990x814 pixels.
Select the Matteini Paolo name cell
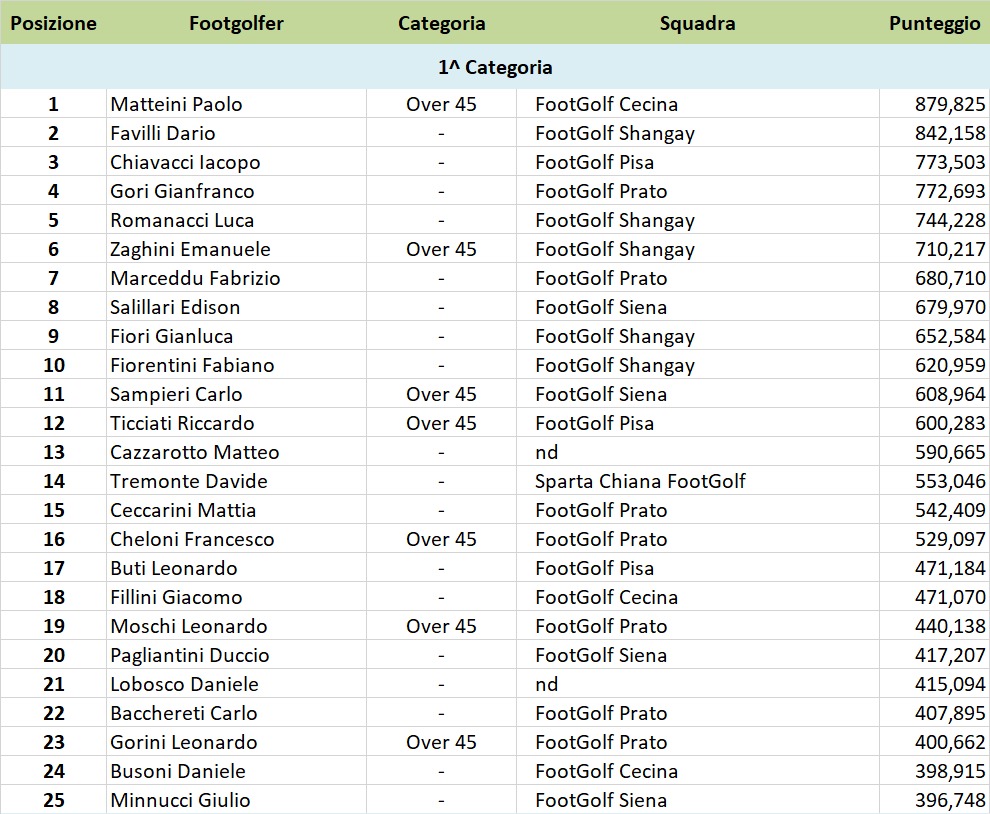coord(236,104)
